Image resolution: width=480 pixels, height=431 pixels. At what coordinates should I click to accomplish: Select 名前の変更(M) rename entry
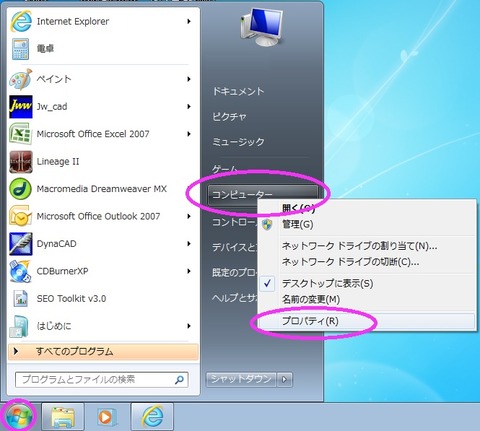pyautogui.click(x=367, y=299)
